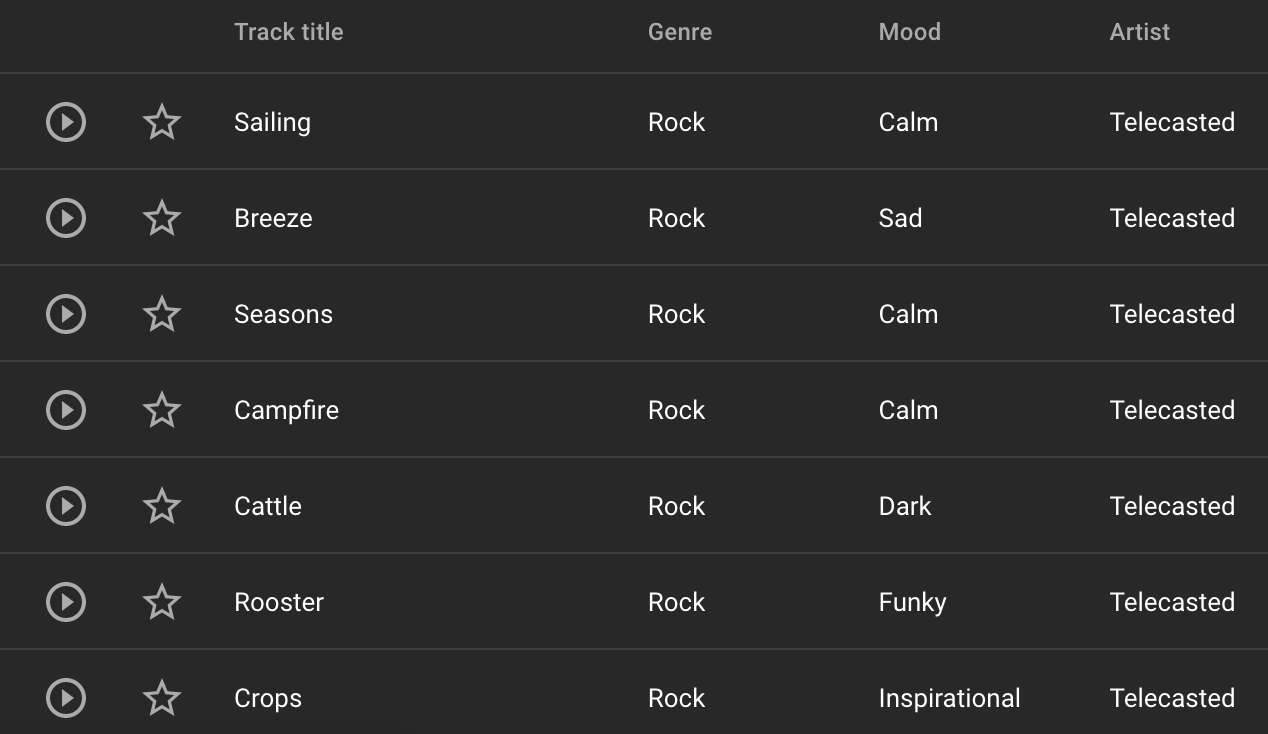This screenshot has width=1268, height=734.
Task: Play the track Crops
Action: (65, 697)
